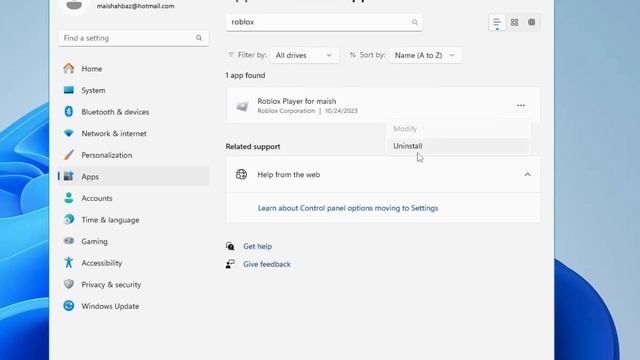640x360 pixels.
Task: Focus the Find a setting search field
Action: click(x=133, y=38)
